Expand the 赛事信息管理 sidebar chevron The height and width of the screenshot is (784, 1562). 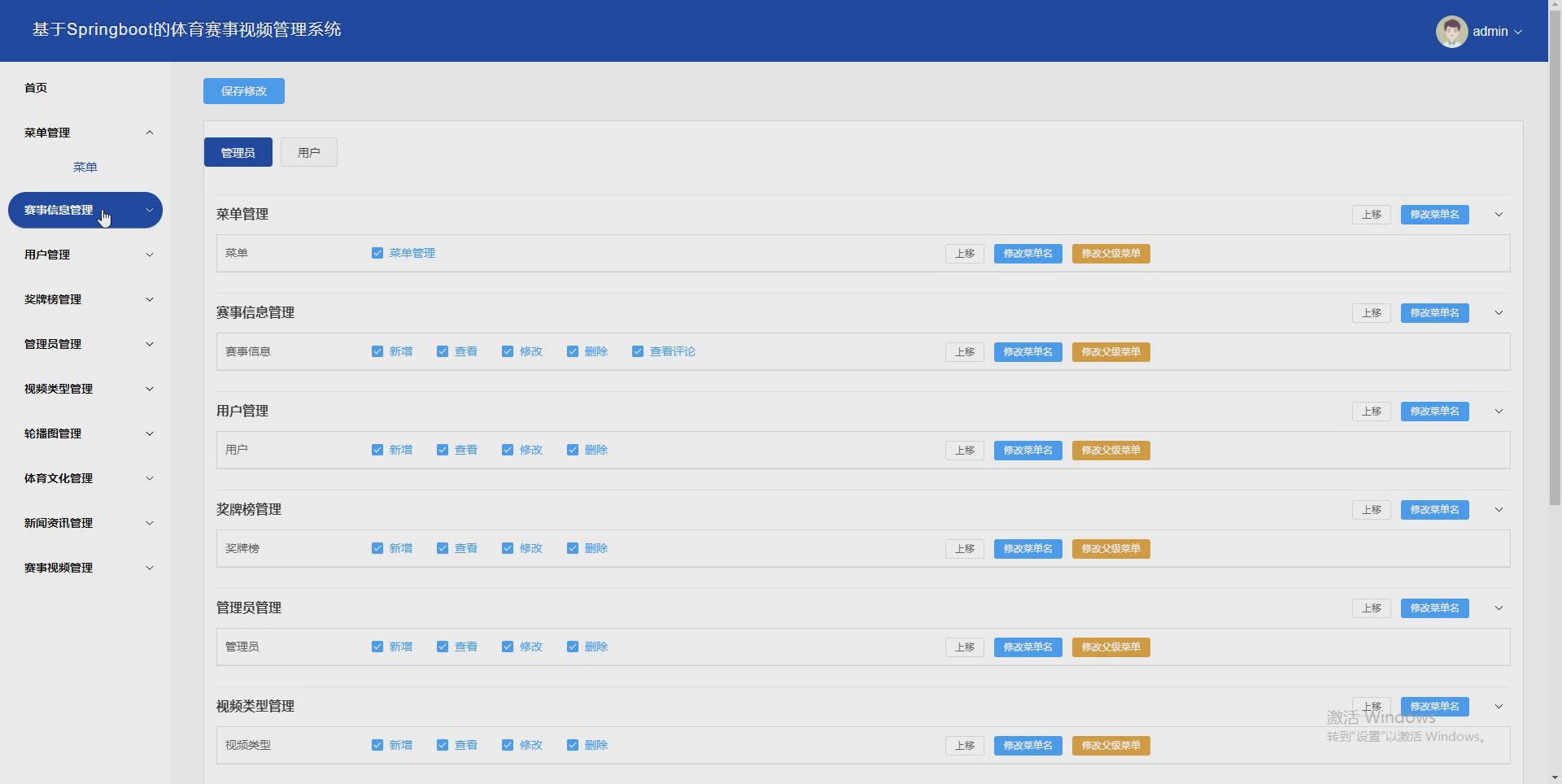pos(150,210)
